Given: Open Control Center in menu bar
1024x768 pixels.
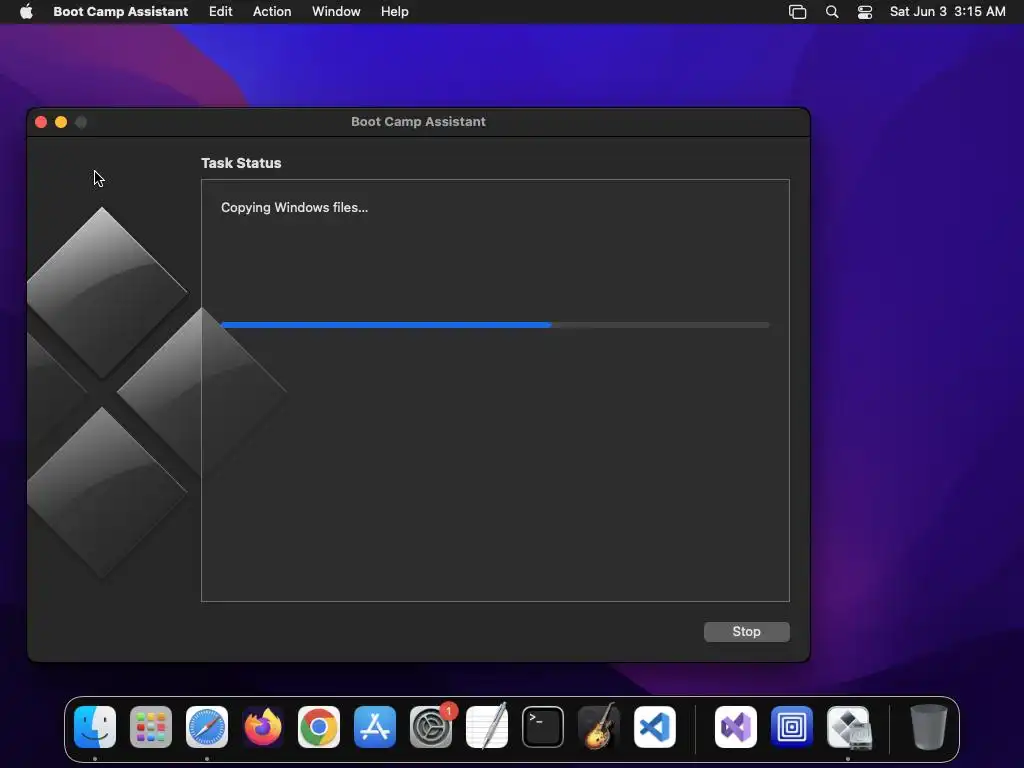Looking at the screenshot, I should [x=865, y=12].
